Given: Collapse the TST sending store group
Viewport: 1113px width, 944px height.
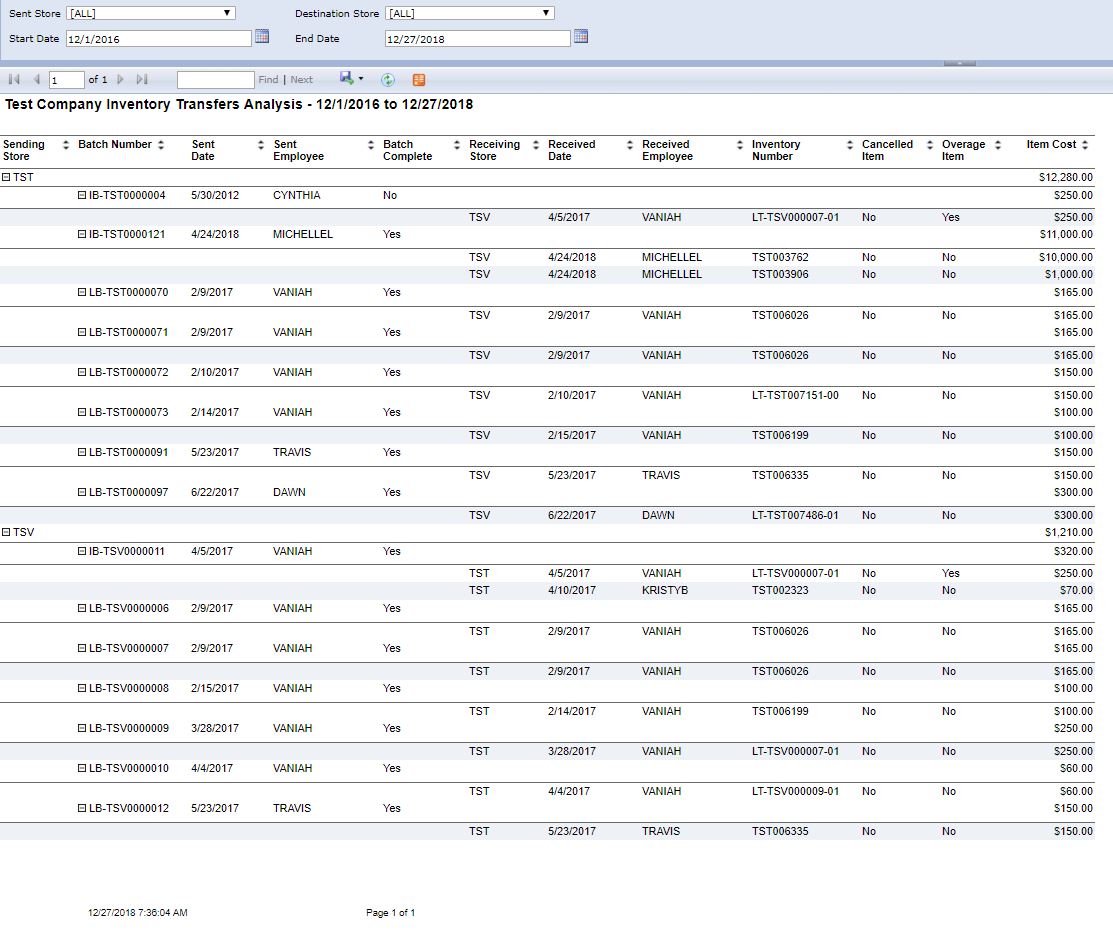Looking at the screenshot, I should click(6, 177).
